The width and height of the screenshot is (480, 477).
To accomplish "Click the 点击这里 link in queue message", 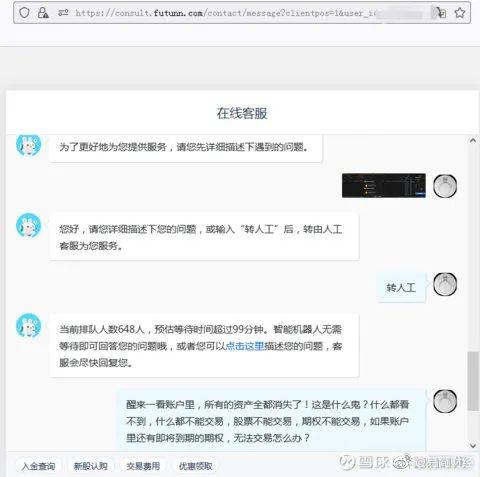I will click(x=245, y=346).
